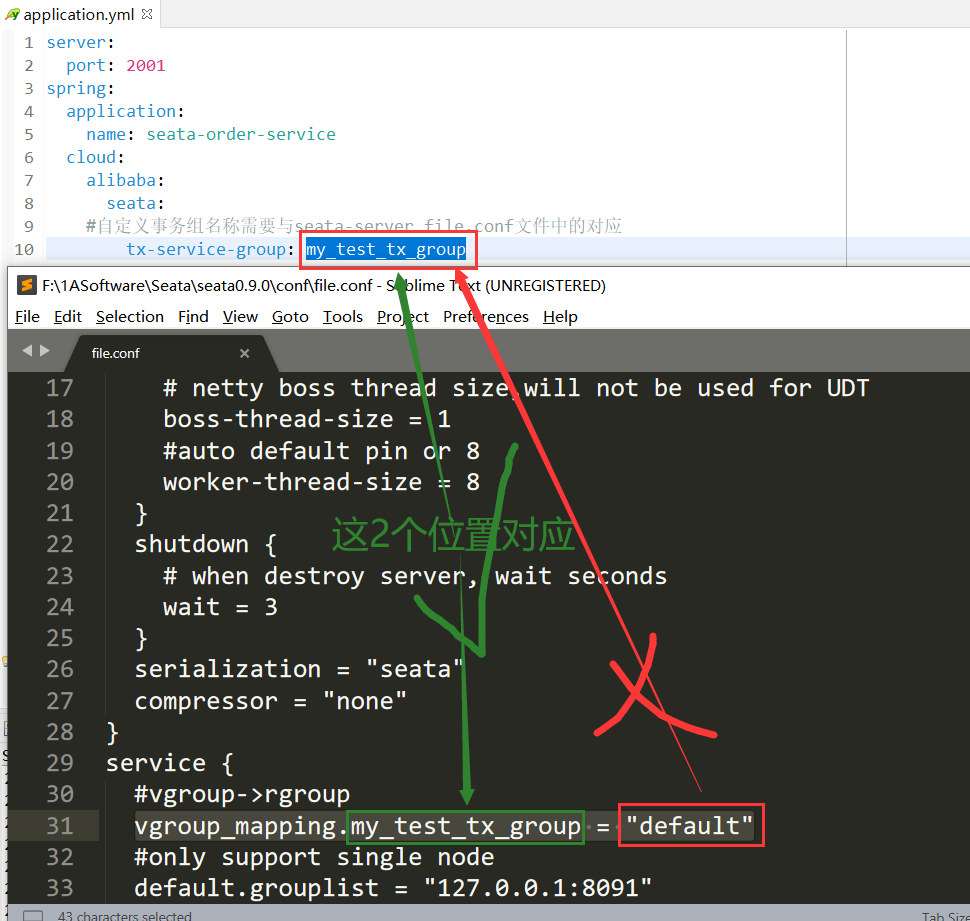
Task: Click the netty boss thread comment on line 17
Action: [x=516, y=388]
